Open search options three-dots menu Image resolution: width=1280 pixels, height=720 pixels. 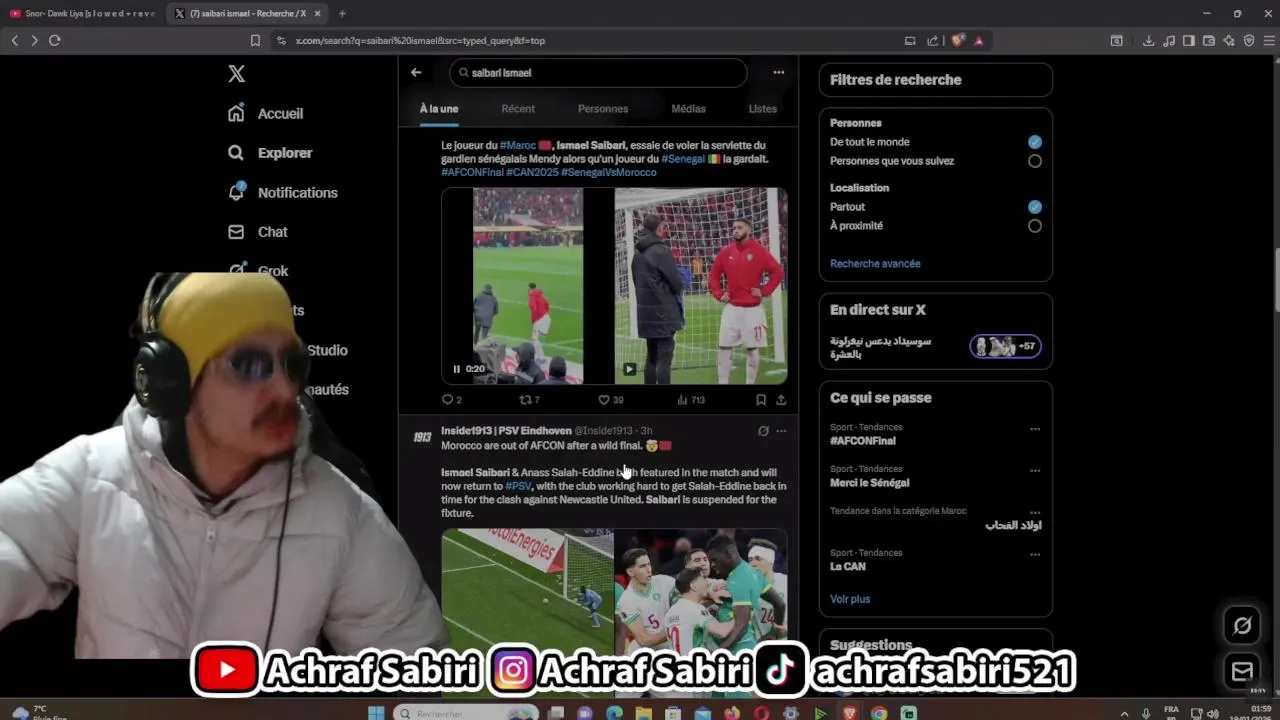pos(778,72)
